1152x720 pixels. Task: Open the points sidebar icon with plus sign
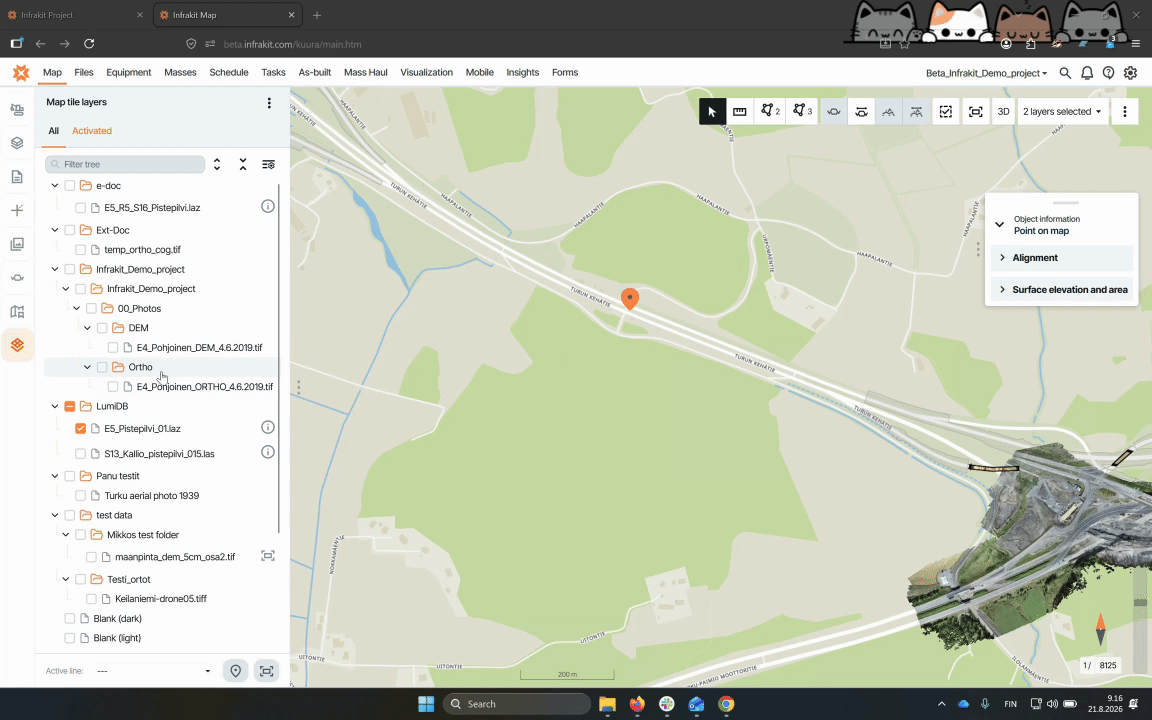[17, 210]
